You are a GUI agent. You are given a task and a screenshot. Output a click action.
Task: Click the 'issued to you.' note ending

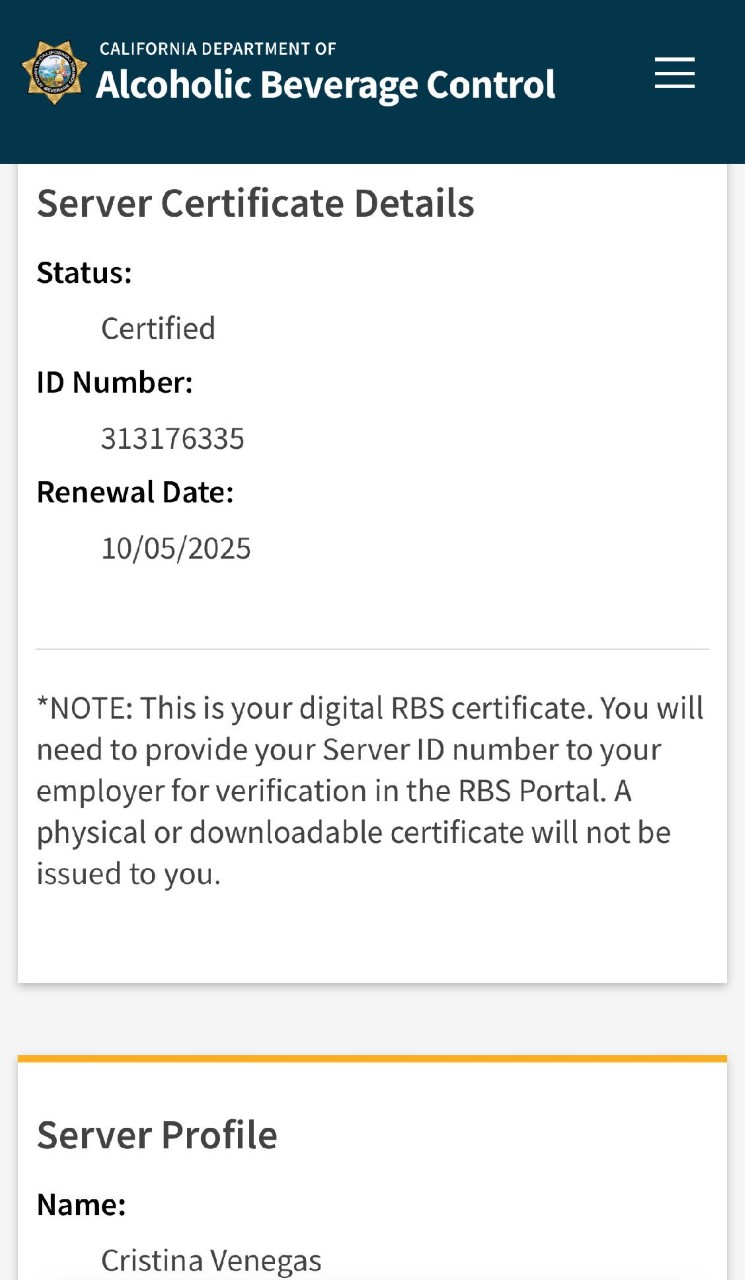pos(128,874)
